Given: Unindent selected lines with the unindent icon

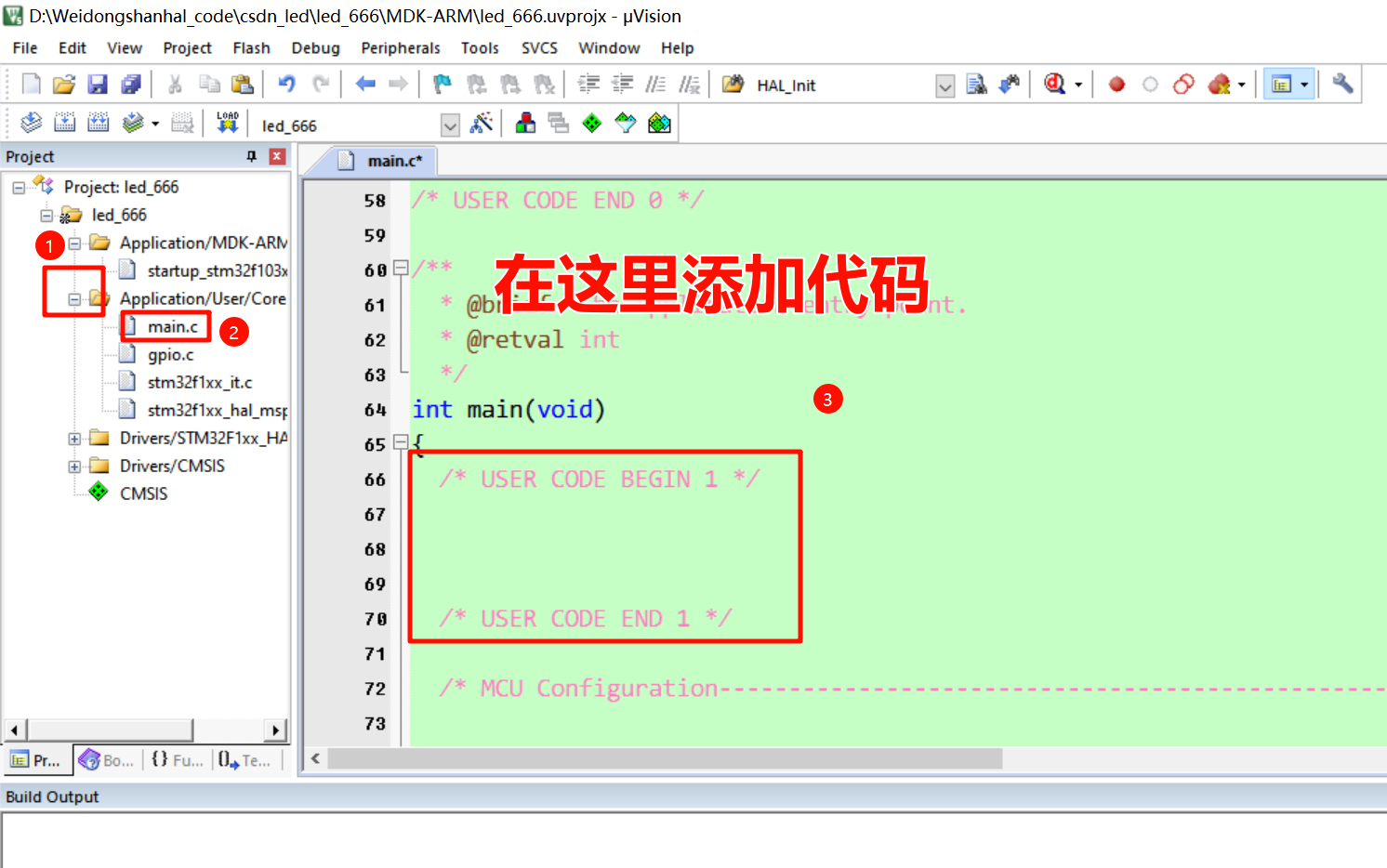Looking at the screenshot, I should pyautogui.click(x=622, y=85).
